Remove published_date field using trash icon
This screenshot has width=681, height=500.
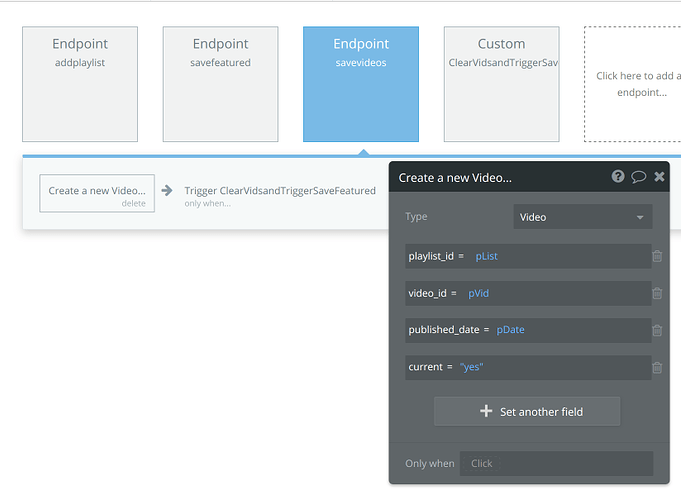(x=657, y=330)
